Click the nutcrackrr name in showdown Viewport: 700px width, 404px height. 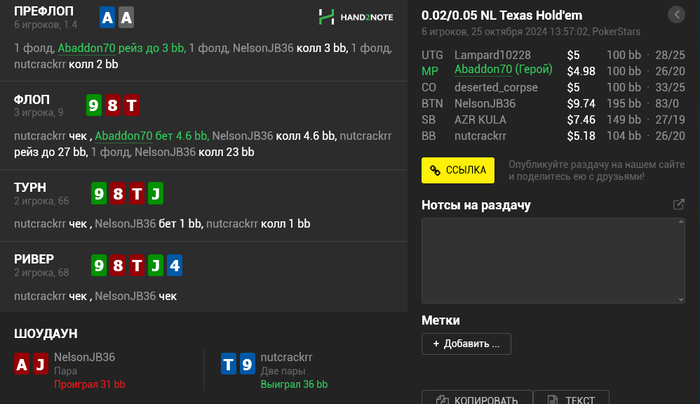click(x=287, y=356)
